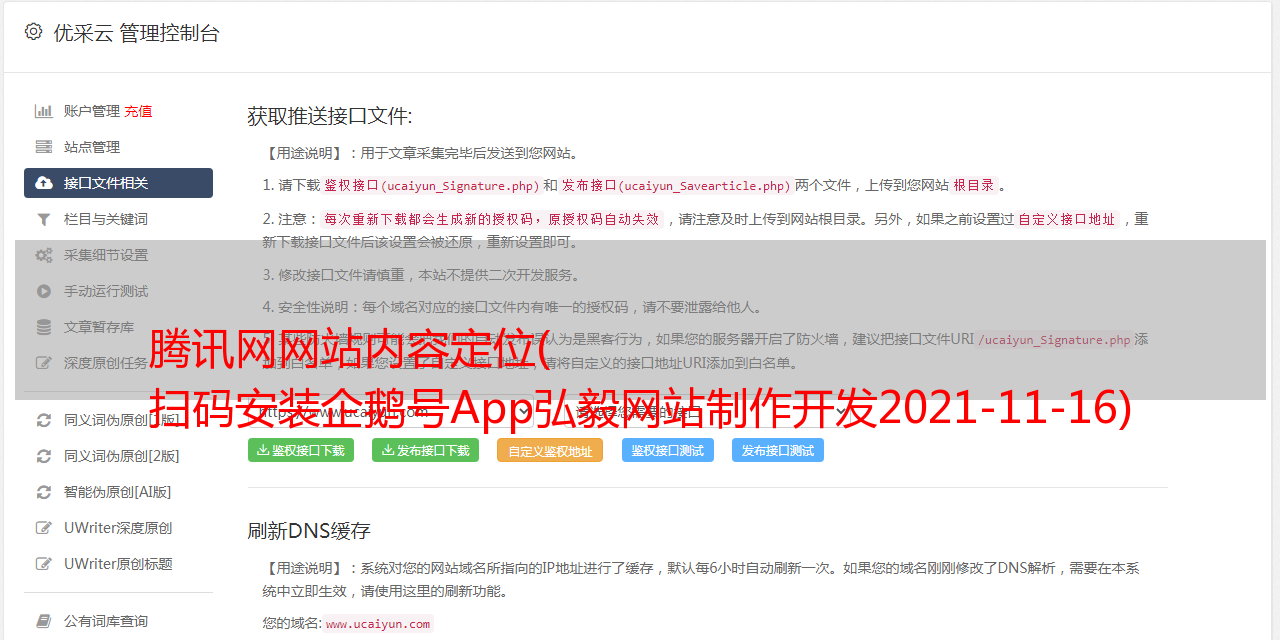This screenshot has width=1280, height=640.
Task: Click 鉴权接口(ucaiyun_Signature.php) code label
Action: 431,186
